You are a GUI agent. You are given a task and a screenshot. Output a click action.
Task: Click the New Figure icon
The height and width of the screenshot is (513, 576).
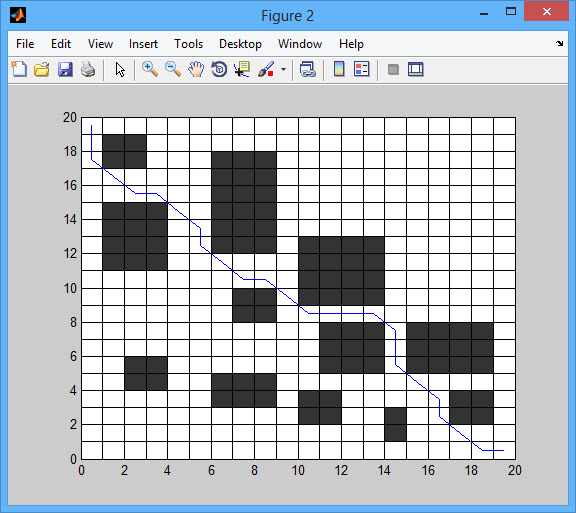click(19, 69)
